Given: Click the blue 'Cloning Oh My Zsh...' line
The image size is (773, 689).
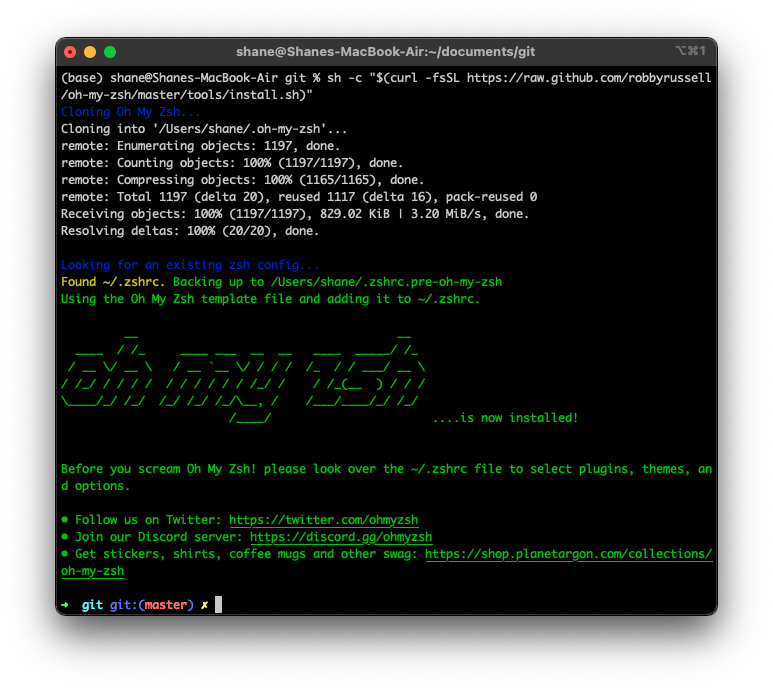Looking at the screenshot, I should tap(131, 112).
